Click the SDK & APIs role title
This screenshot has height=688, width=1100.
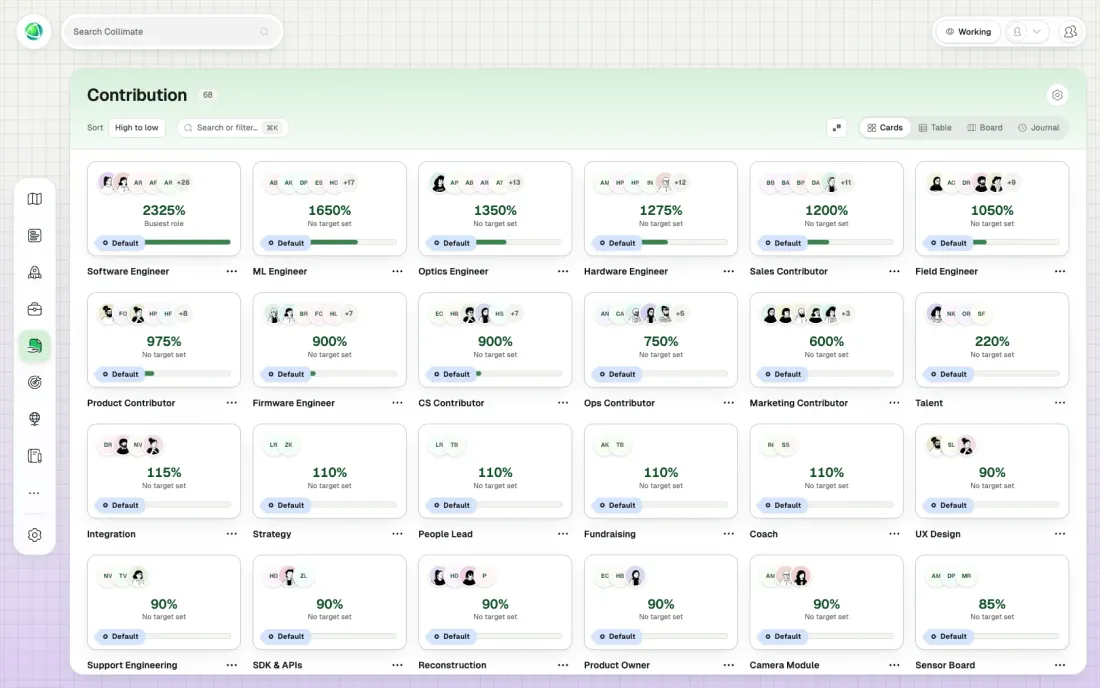[277, 665]
